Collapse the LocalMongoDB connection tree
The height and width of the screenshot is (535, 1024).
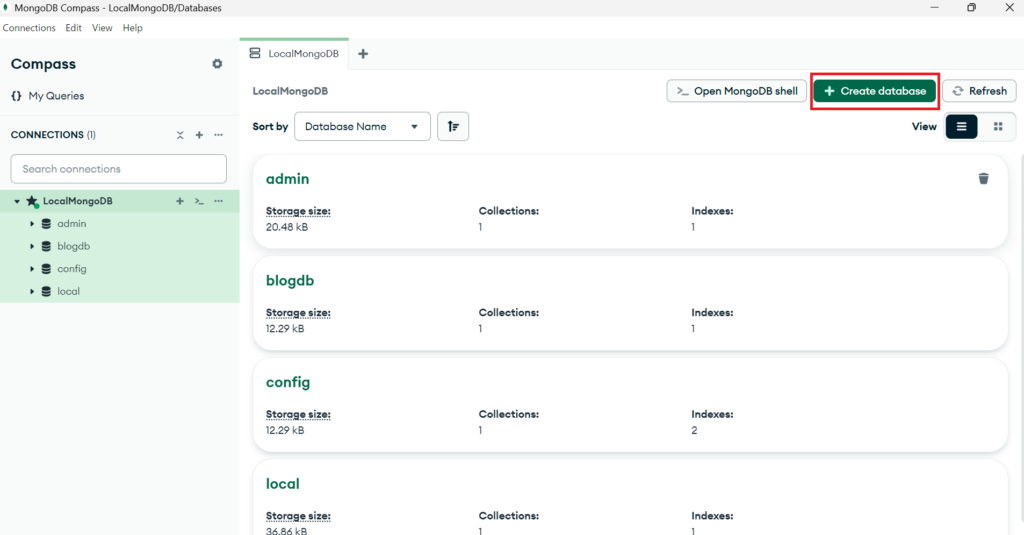pos(17,201)
